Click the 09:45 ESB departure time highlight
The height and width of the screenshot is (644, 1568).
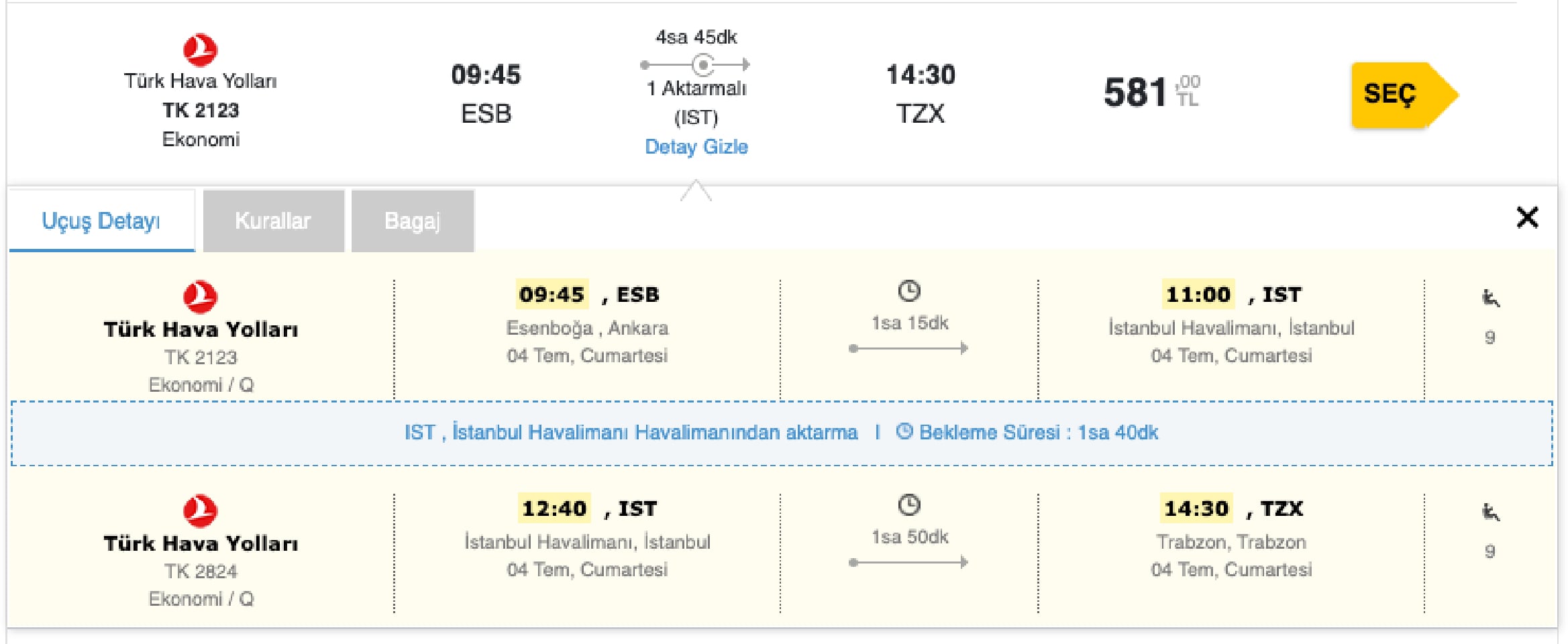552,294
